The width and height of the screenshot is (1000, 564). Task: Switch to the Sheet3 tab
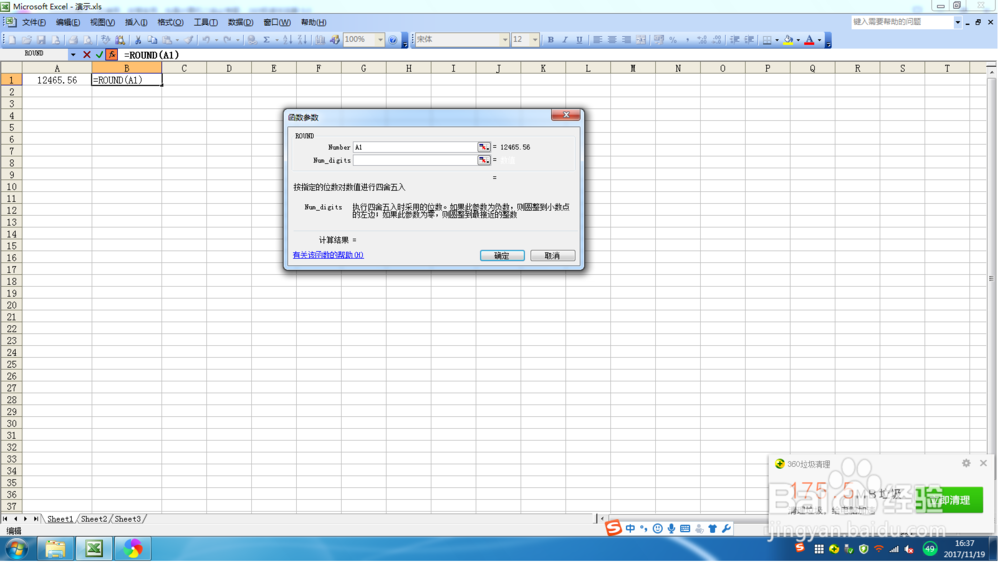(x=128, y=520)
